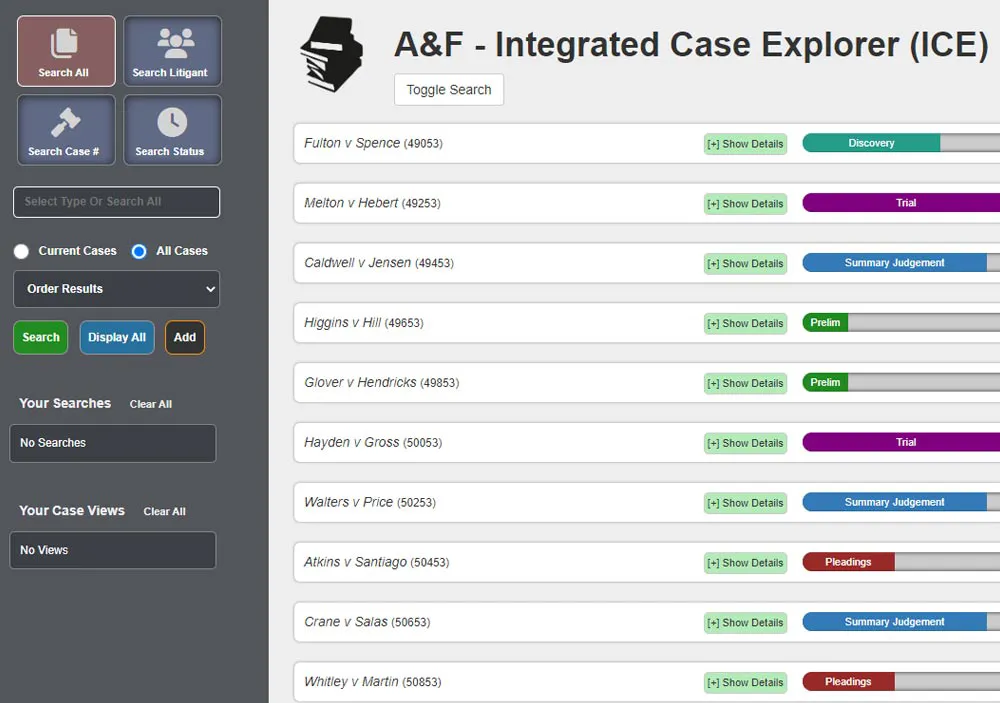Click the Search All documents icon

[x=65, y=41]
